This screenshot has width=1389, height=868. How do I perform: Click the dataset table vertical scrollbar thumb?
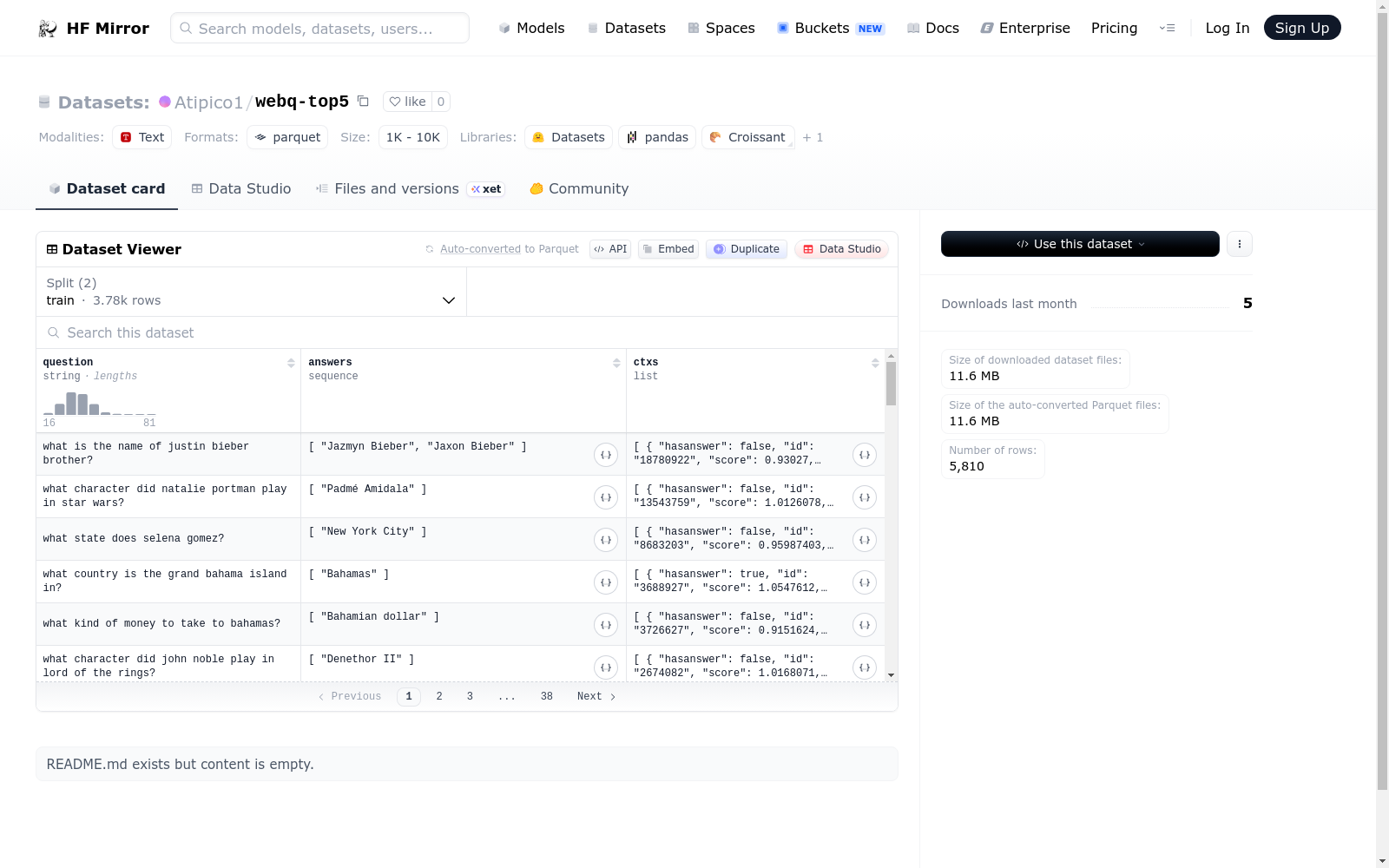pyautogui.click(x=891, y=384)
